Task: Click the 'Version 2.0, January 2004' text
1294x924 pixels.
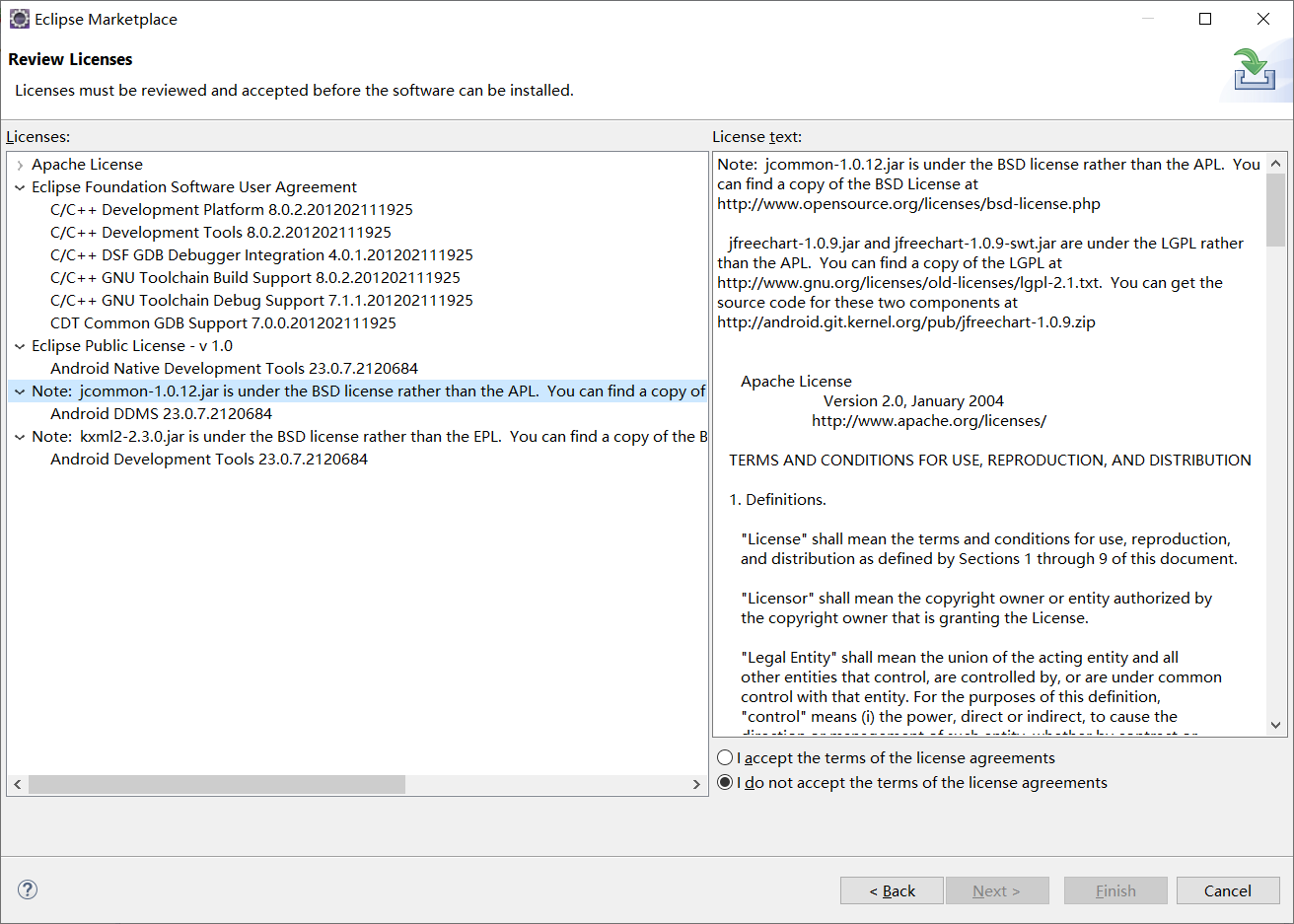Action: click(913, 400)
